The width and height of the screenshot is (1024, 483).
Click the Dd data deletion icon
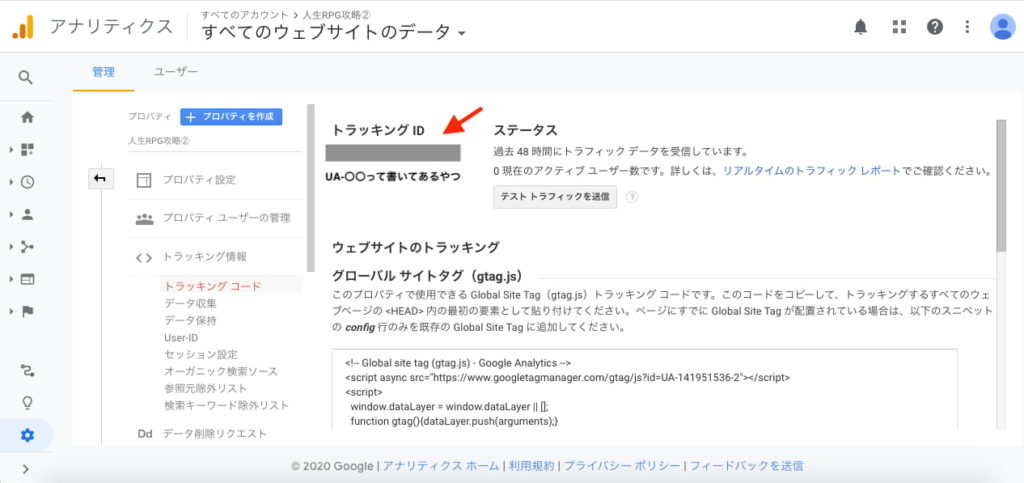144,434
